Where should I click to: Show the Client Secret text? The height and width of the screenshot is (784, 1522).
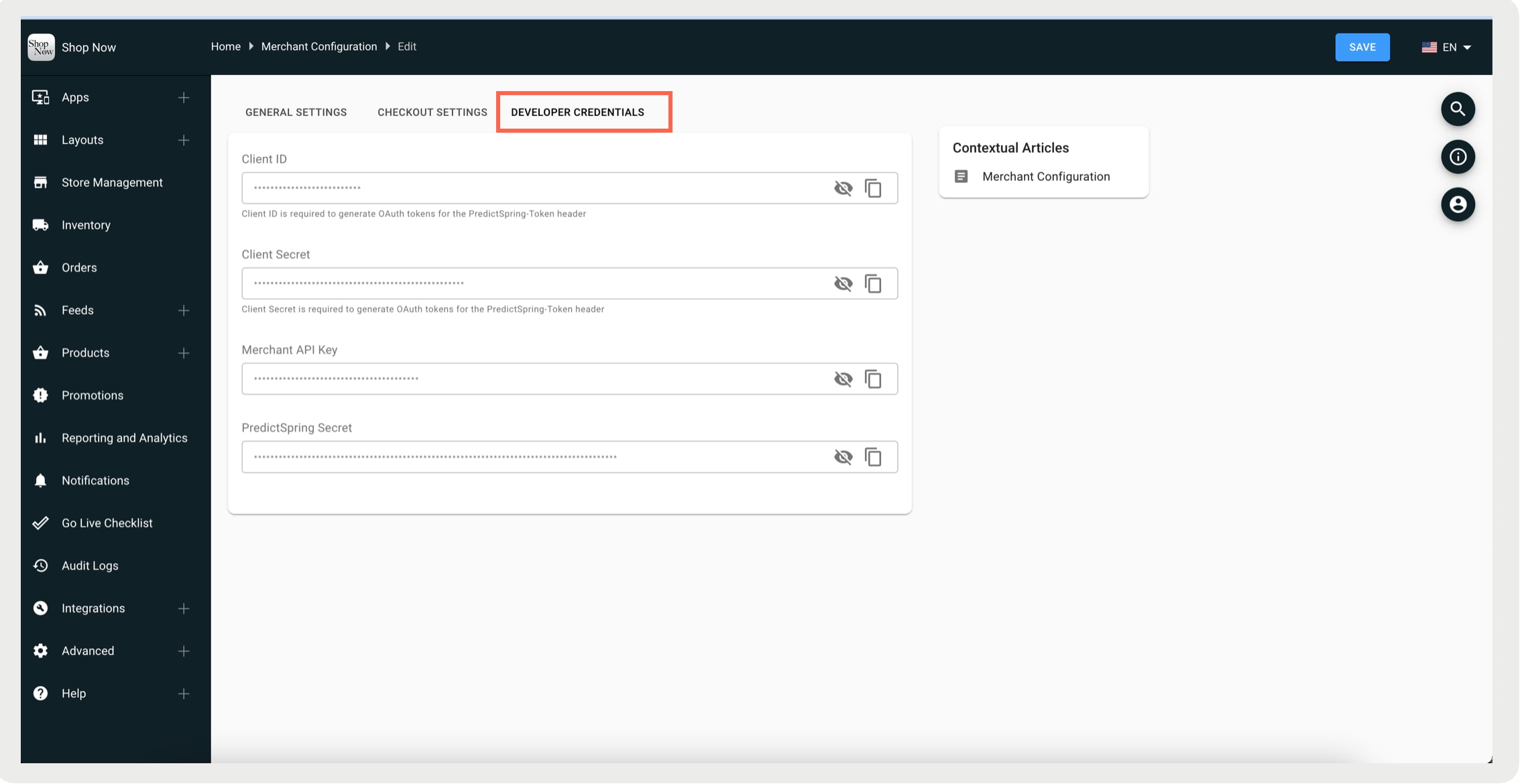point(843,283)
